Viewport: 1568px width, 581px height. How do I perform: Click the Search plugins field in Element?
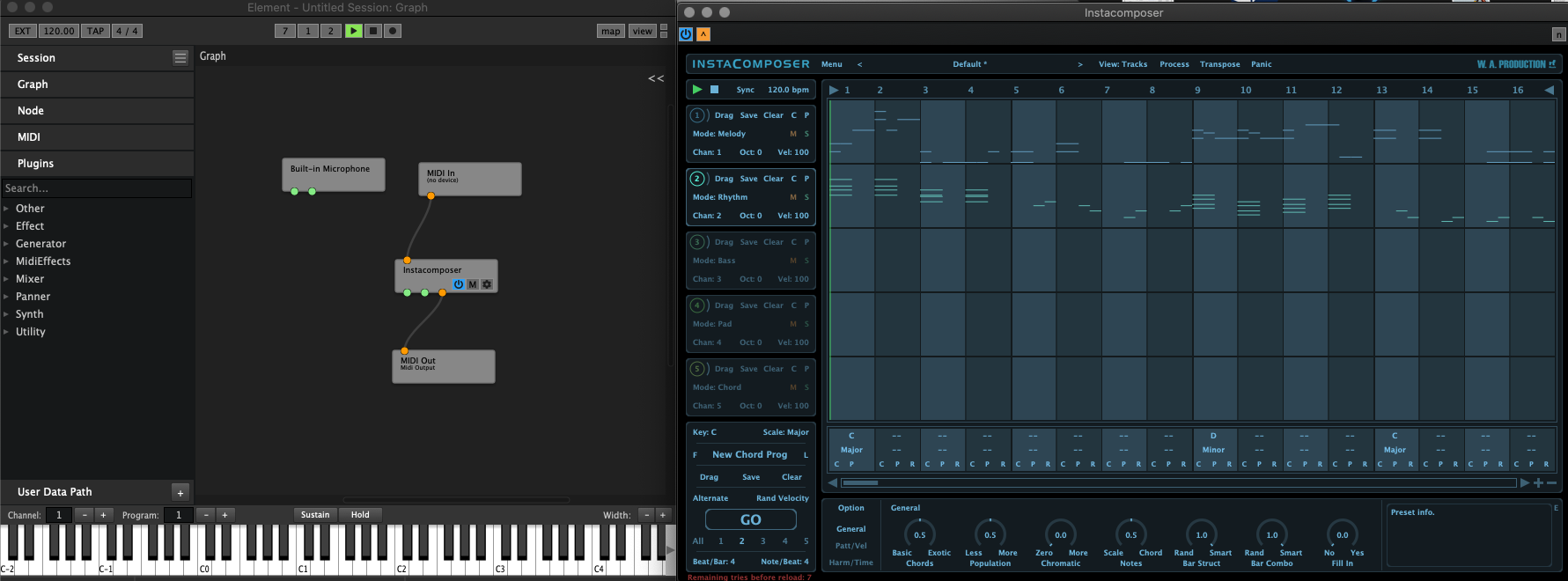tap(97, 188)
